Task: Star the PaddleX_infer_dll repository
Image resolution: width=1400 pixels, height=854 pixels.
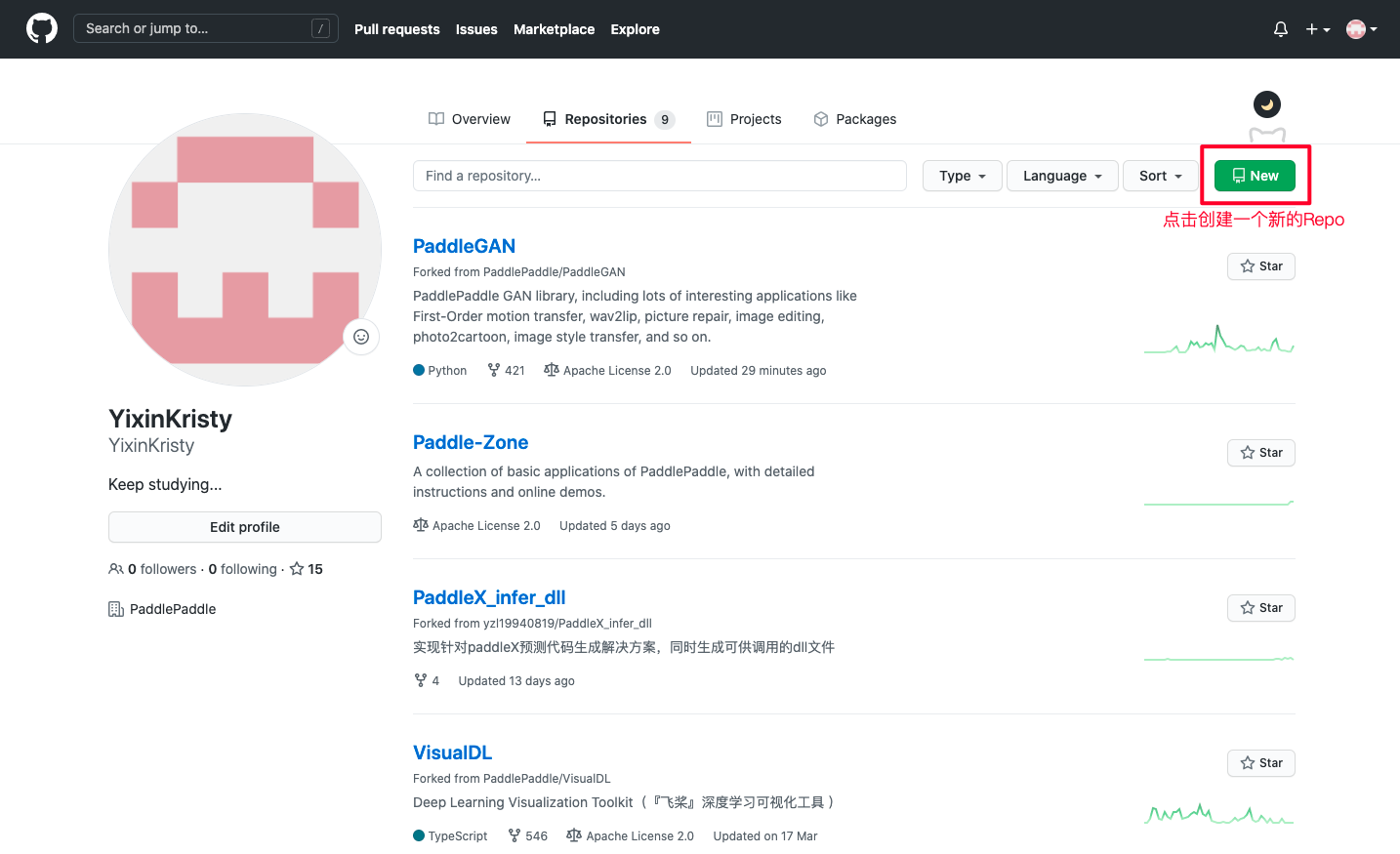Action: [1261, 608]
